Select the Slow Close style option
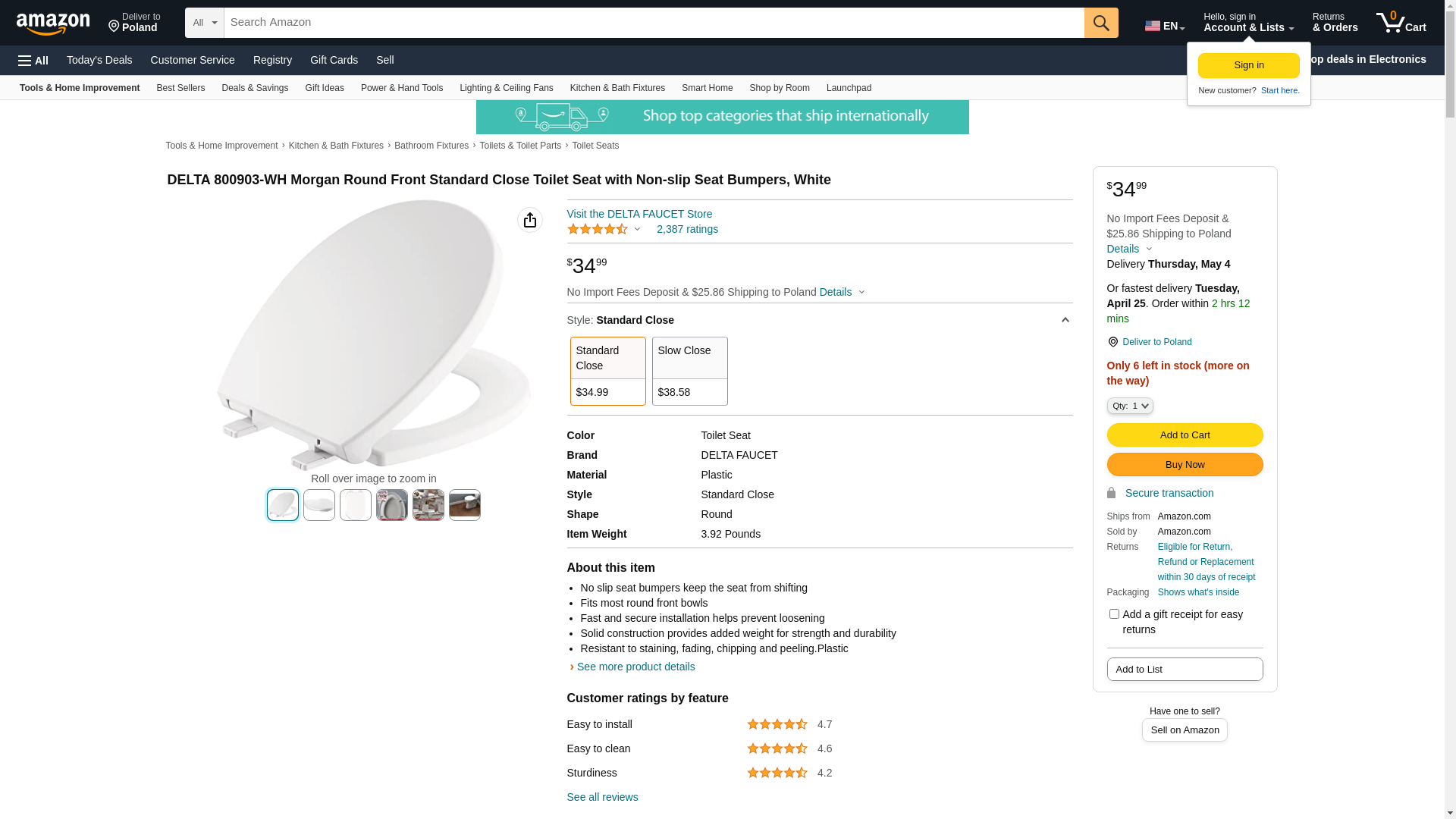This screenshot has height=819, width=1456. click(x=689, y=371)
